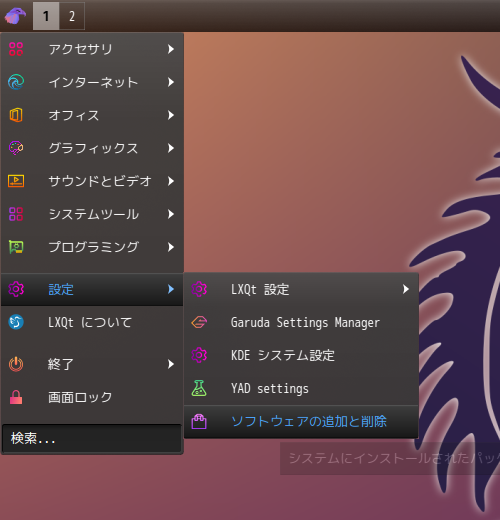Click the システムツール grid icon
This screenshot has width=500, height=520.
[16, 214]
